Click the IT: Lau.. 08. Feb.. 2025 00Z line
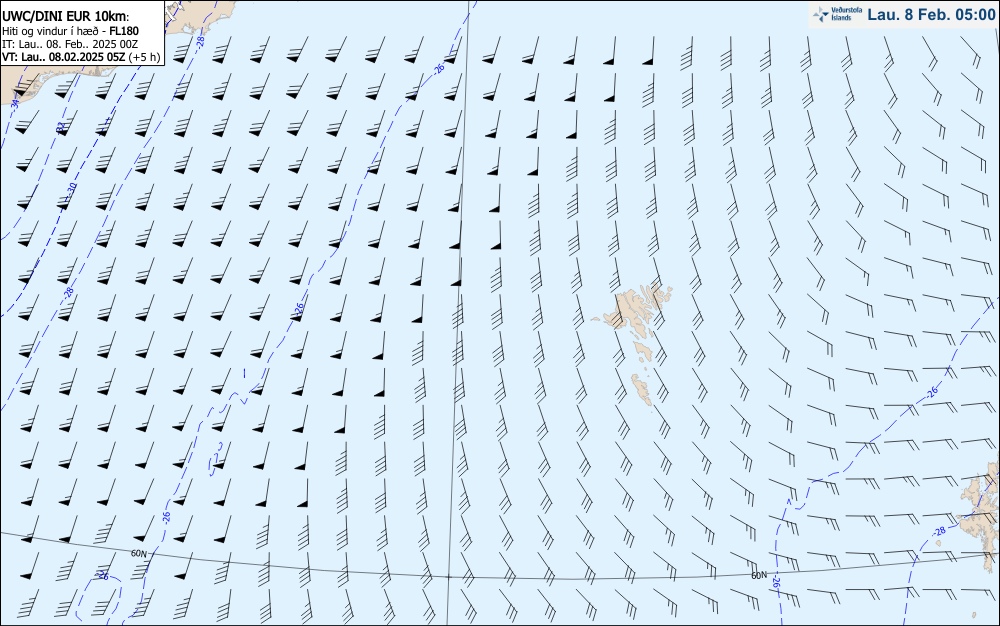 coord(70,44)
